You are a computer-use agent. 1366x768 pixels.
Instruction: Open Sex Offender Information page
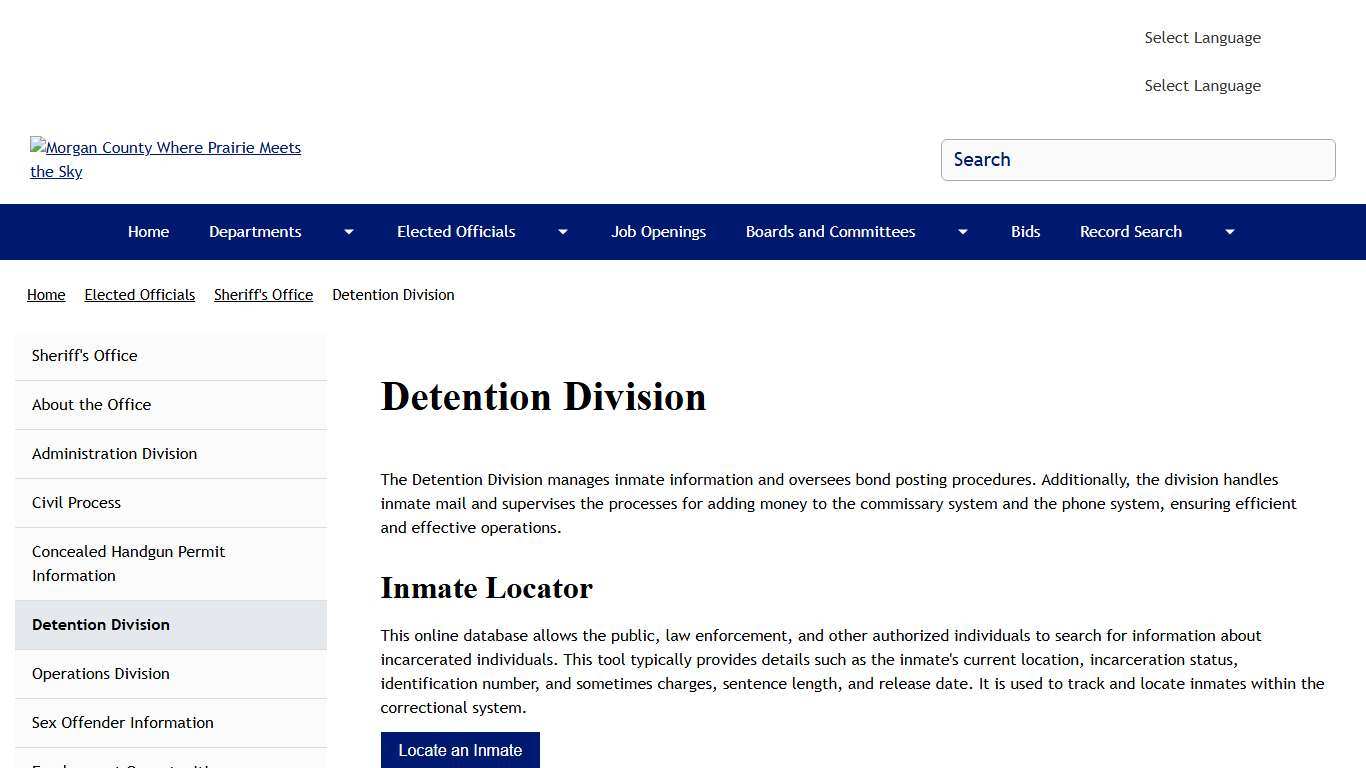coord(122,722)
